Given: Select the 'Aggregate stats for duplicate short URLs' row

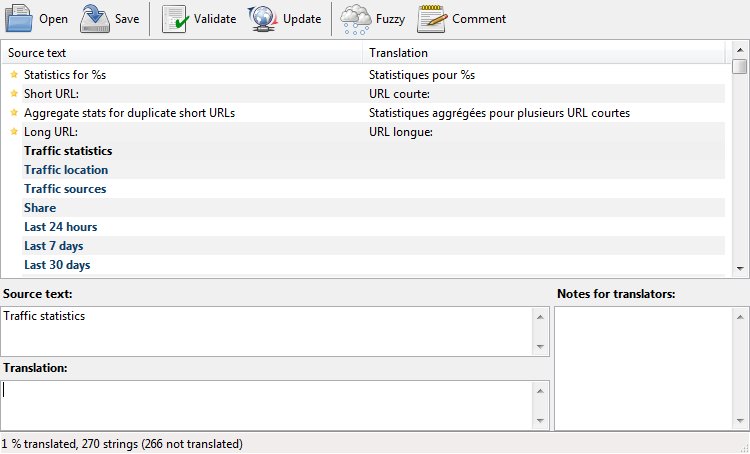Looking at the screenshot, I should [129, 113].
